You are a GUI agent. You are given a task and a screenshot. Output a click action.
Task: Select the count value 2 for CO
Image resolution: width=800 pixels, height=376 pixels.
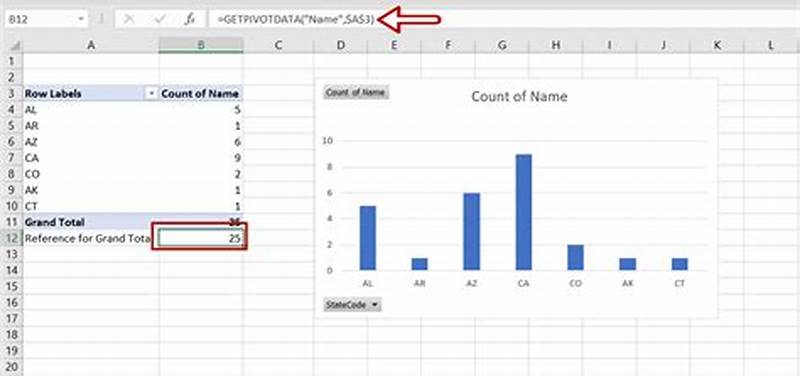(x=201, y=174)
